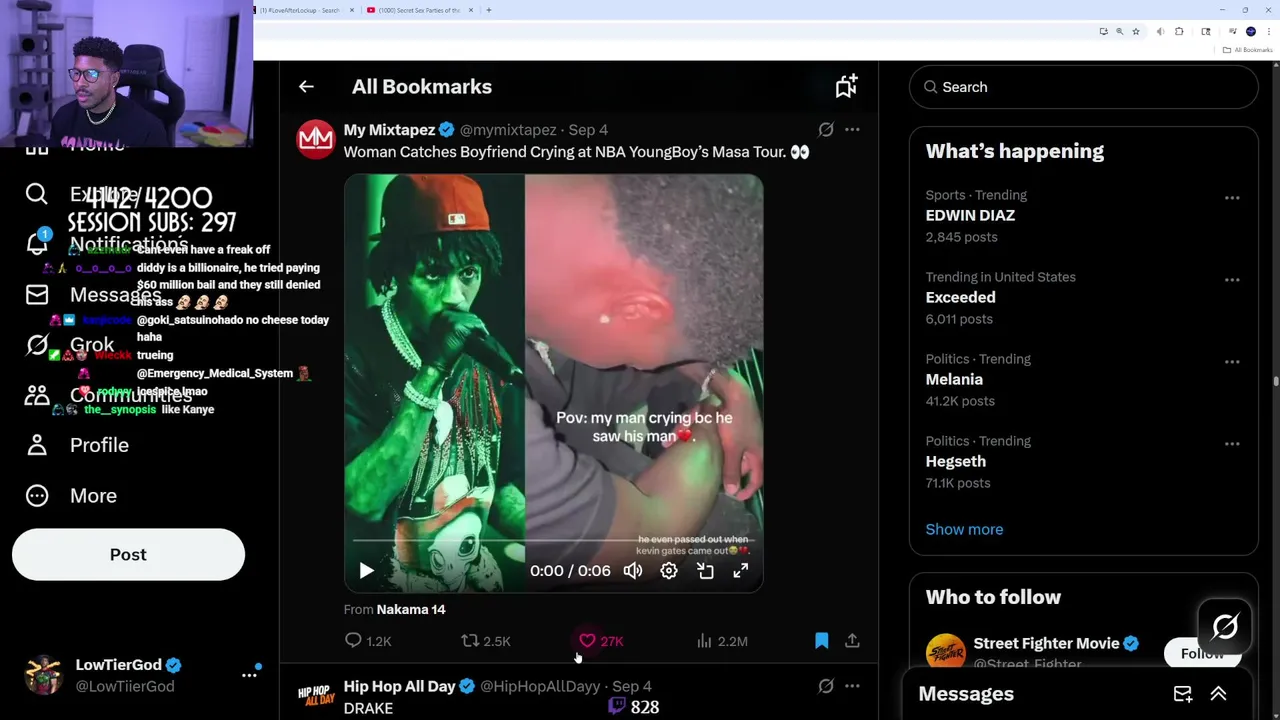
Task: Open options for EDWIN DIAZ trending item
Action: tap(1232, 198)
